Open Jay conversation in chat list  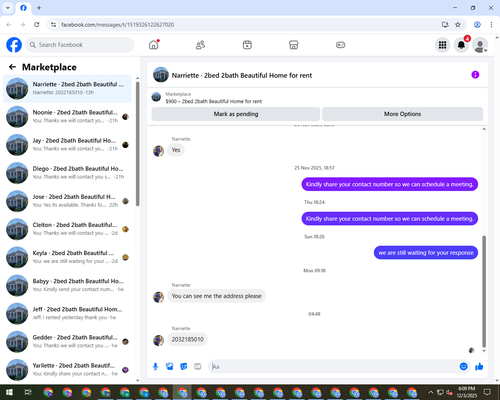point(67,145)
